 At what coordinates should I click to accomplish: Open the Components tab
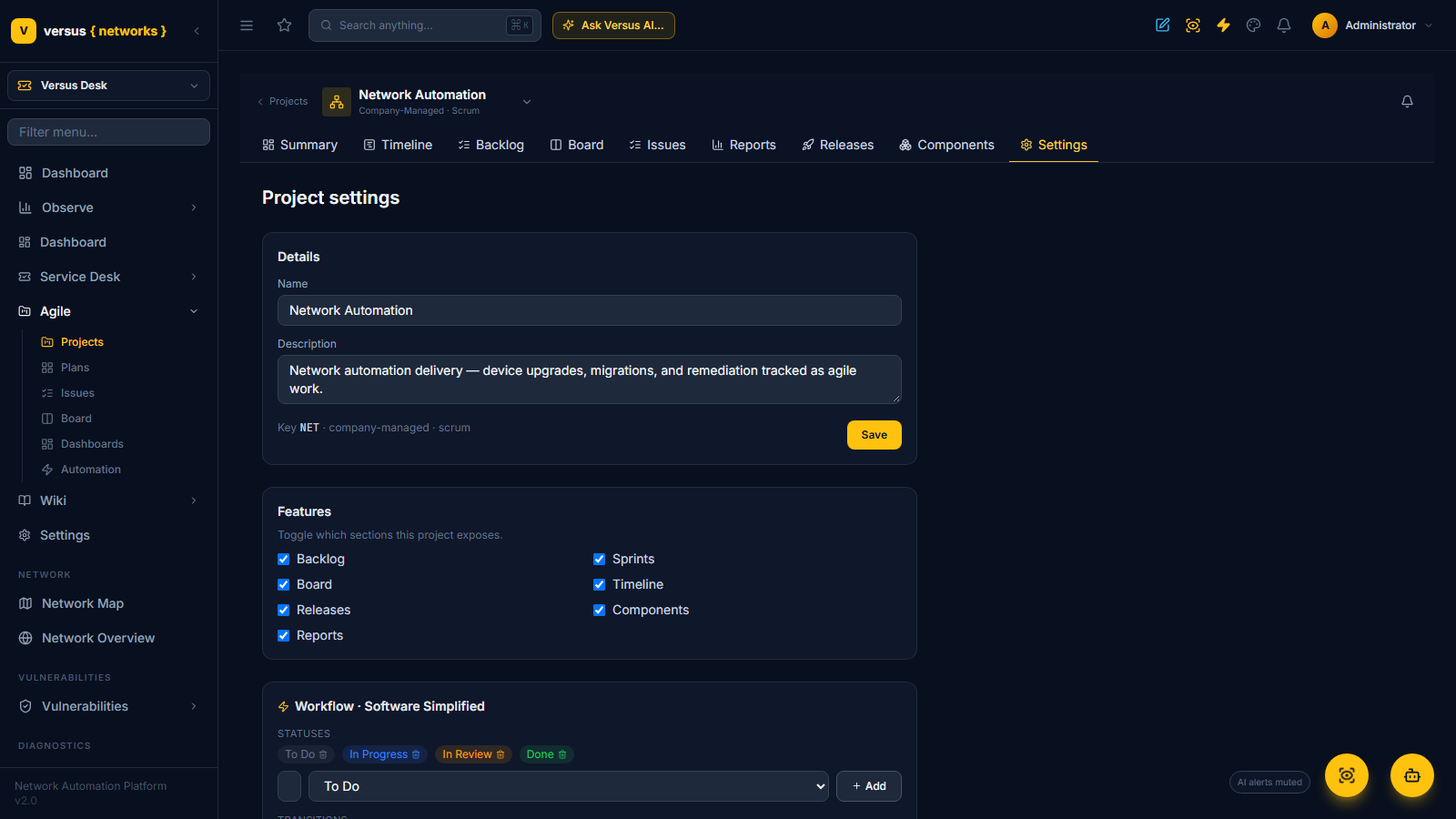946,145
